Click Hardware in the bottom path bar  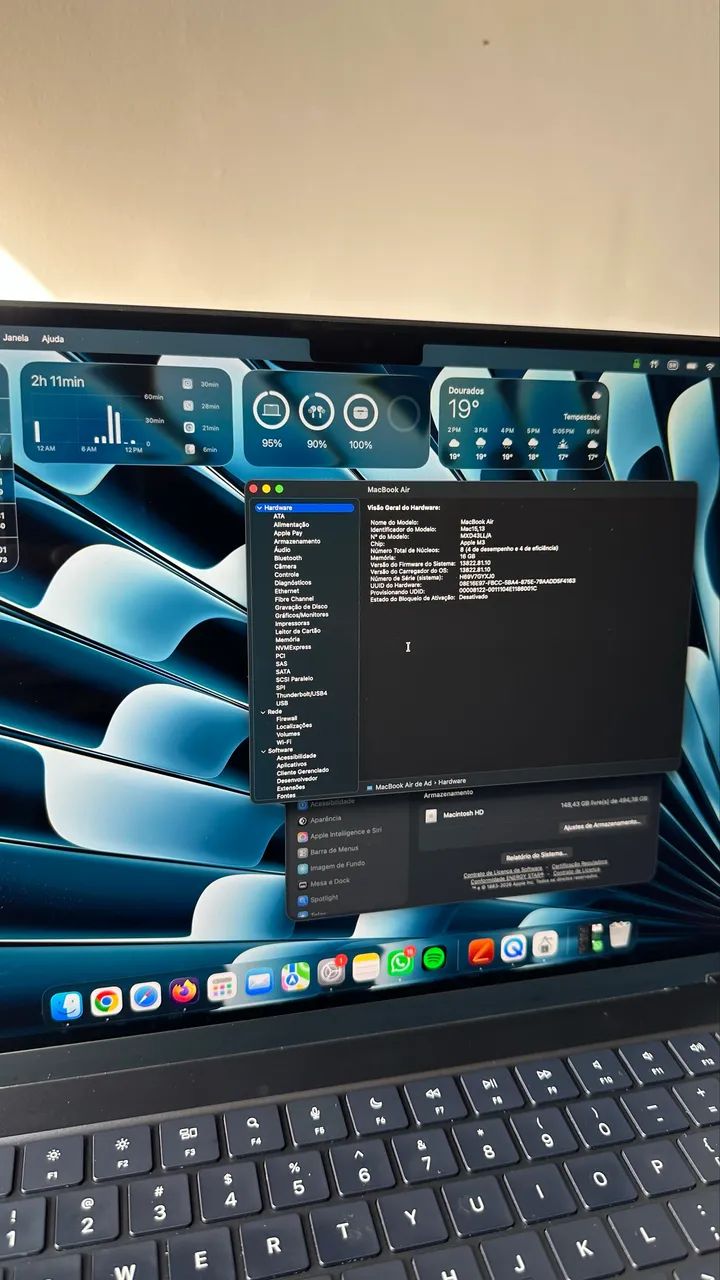pyautogui.click(x=452, y=781)
